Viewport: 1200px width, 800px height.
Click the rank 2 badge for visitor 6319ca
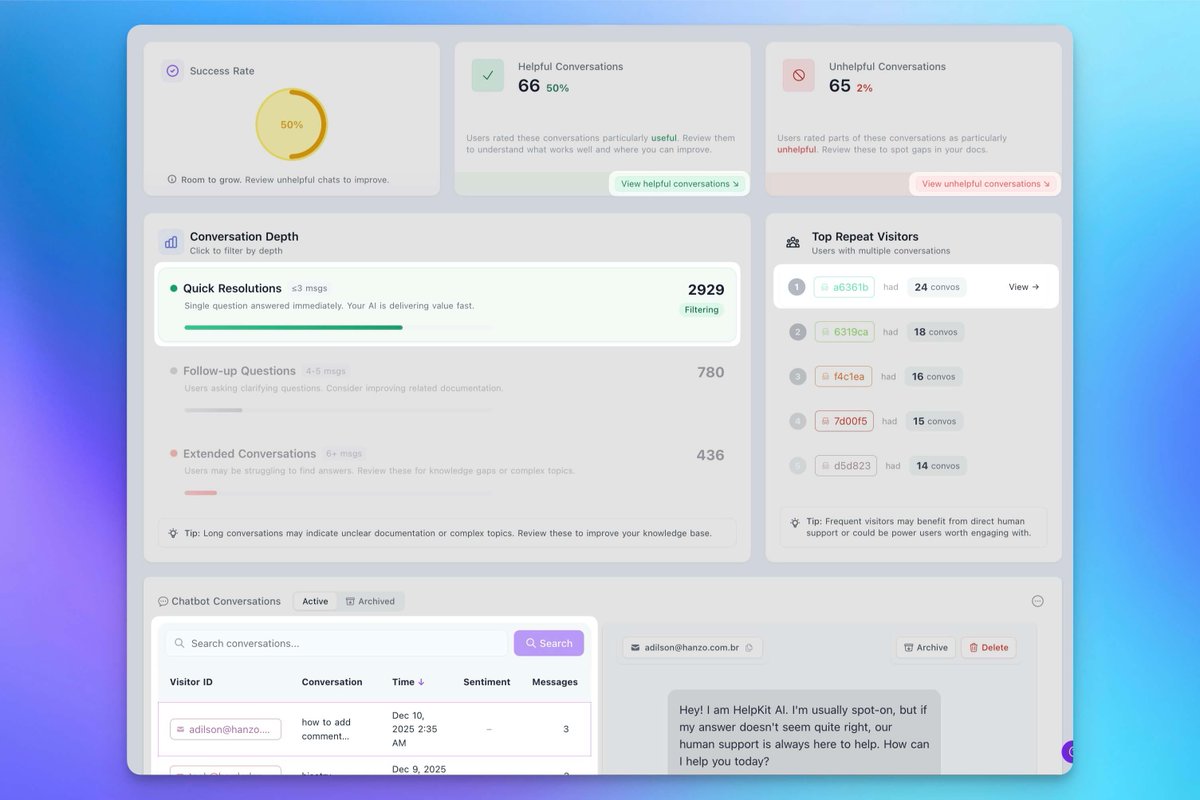point(797,332)
